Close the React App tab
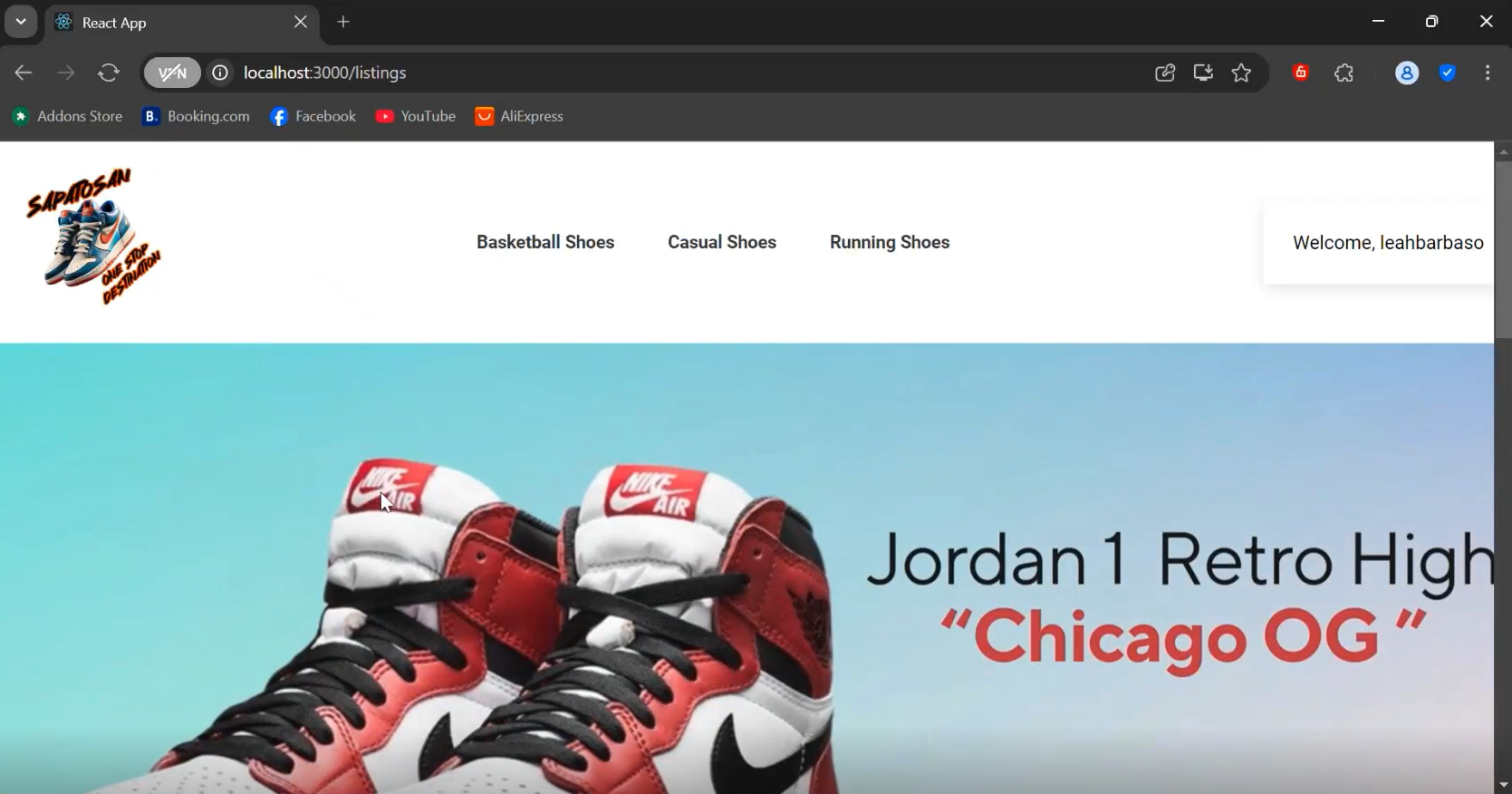The image size is (1512, 794). 301,22
